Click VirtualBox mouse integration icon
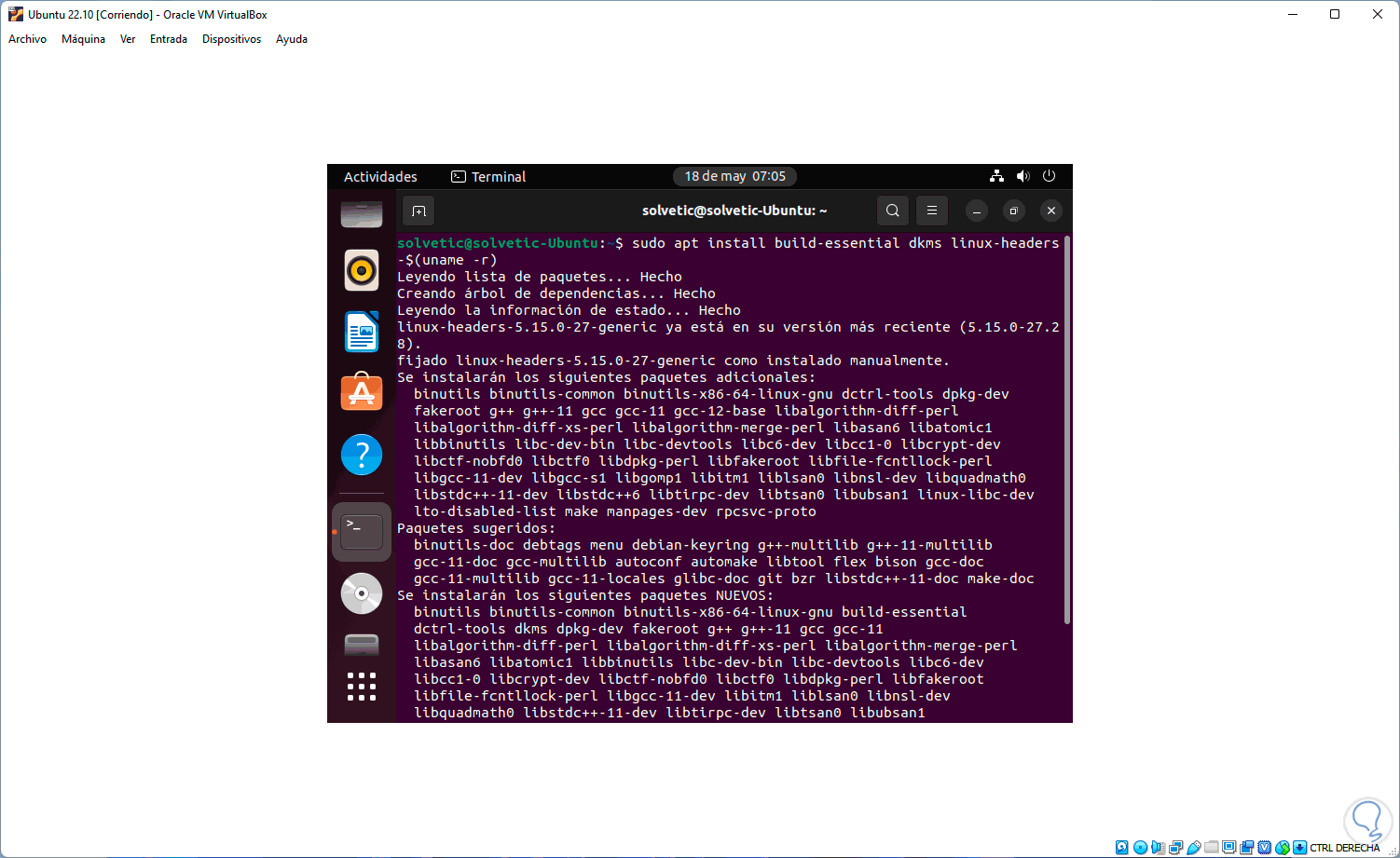This screenshot has height=858, width=1400. 1283,848
